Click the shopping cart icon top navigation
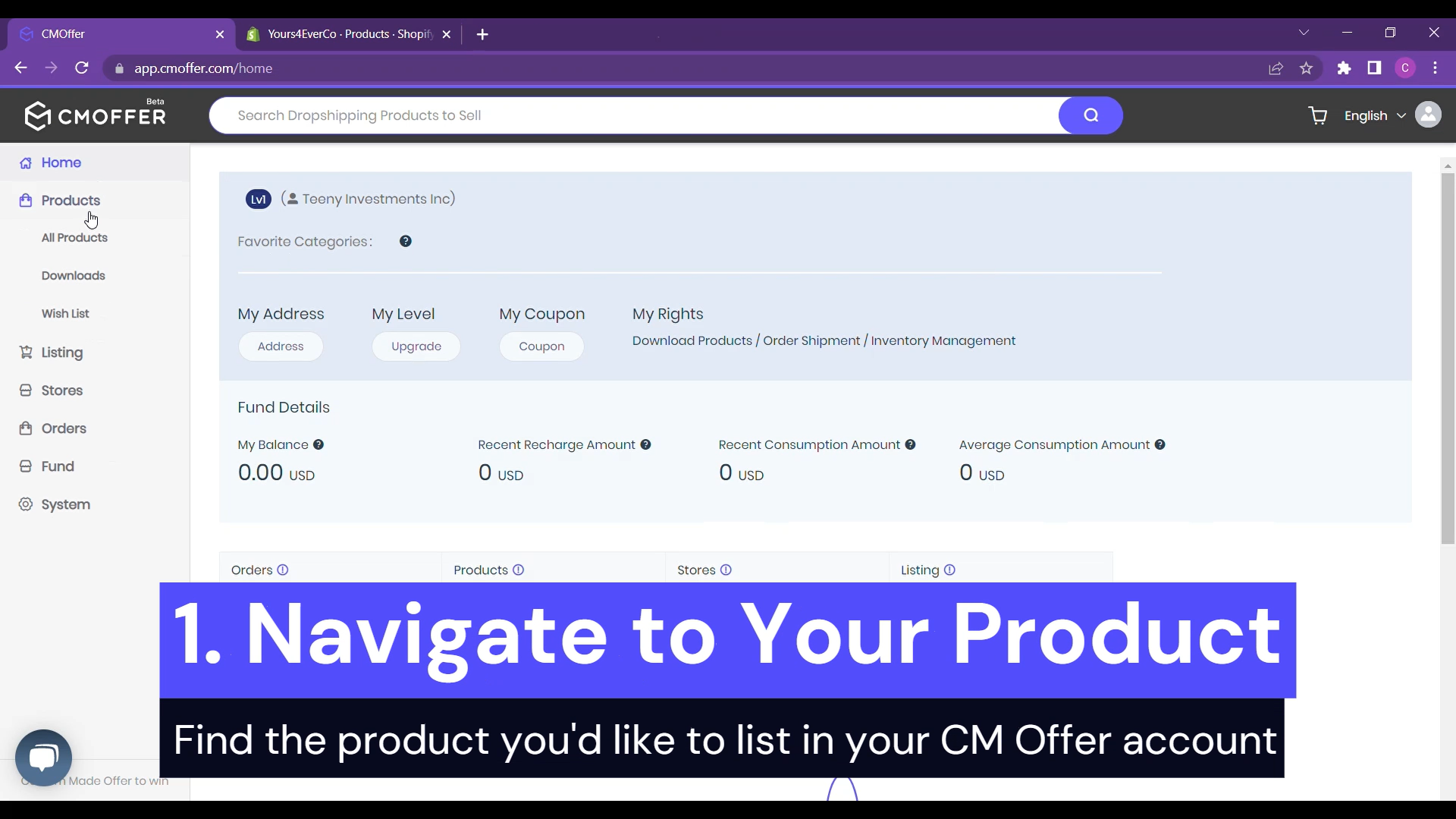The height and width of the screenshot is (819, 1456). click(x=1318, y=115)
